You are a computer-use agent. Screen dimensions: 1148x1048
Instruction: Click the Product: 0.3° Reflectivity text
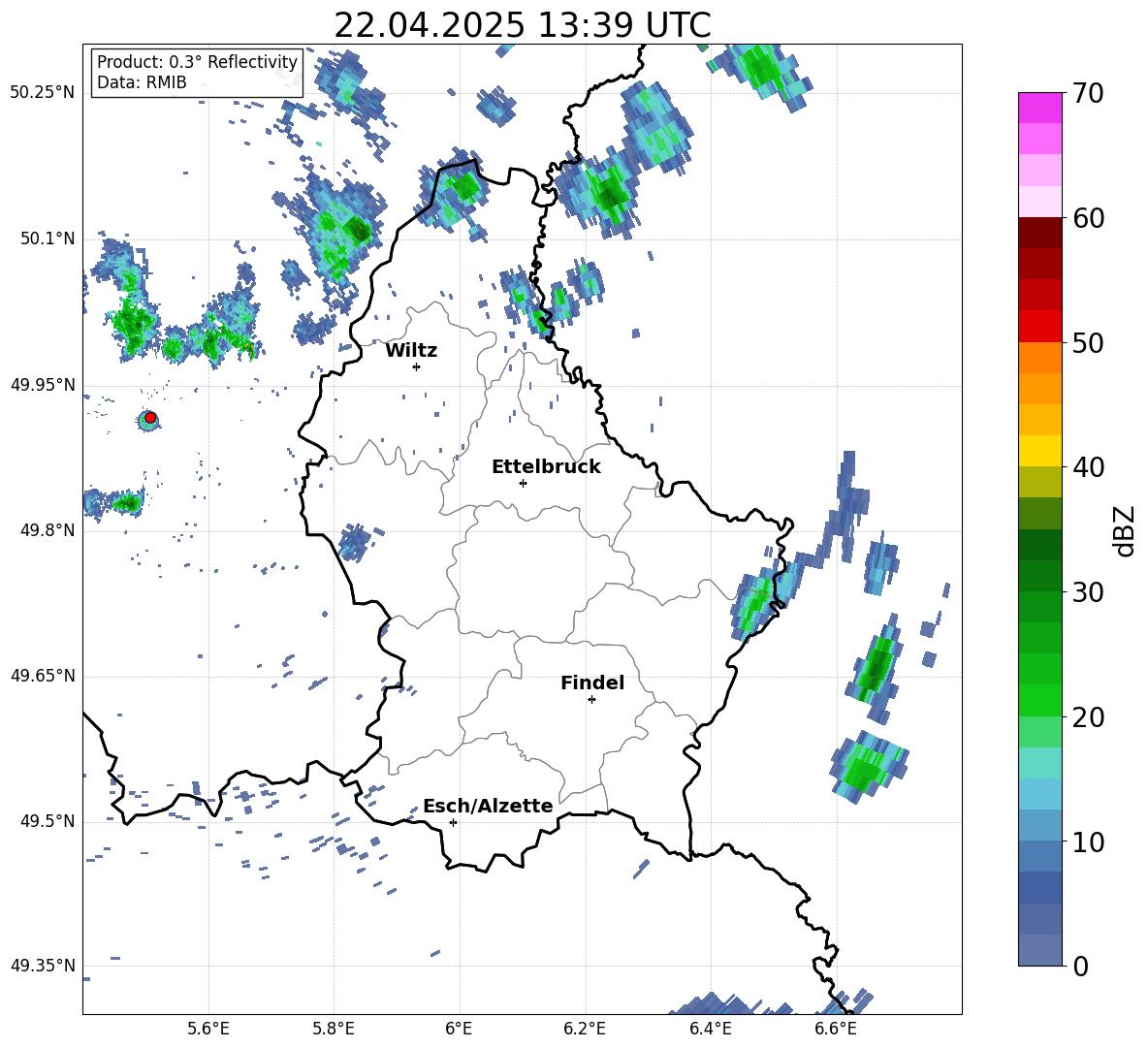[x=197, y=62]
